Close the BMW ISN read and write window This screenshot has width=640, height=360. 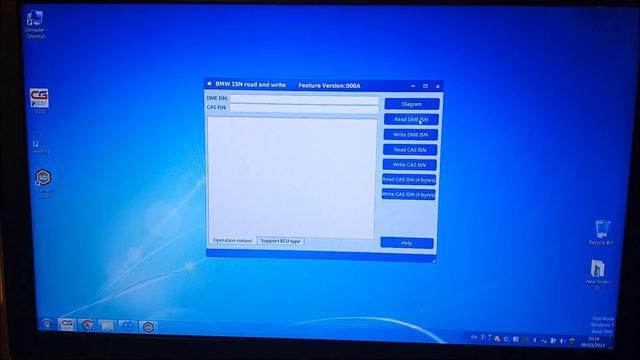click(438, 87)
